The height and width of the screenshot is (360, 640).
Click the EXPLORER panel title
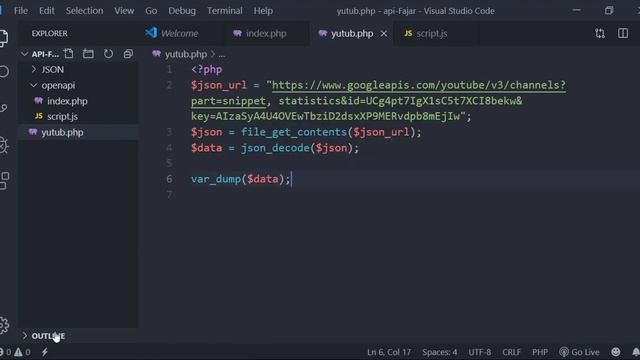click(x=49, y=33)
